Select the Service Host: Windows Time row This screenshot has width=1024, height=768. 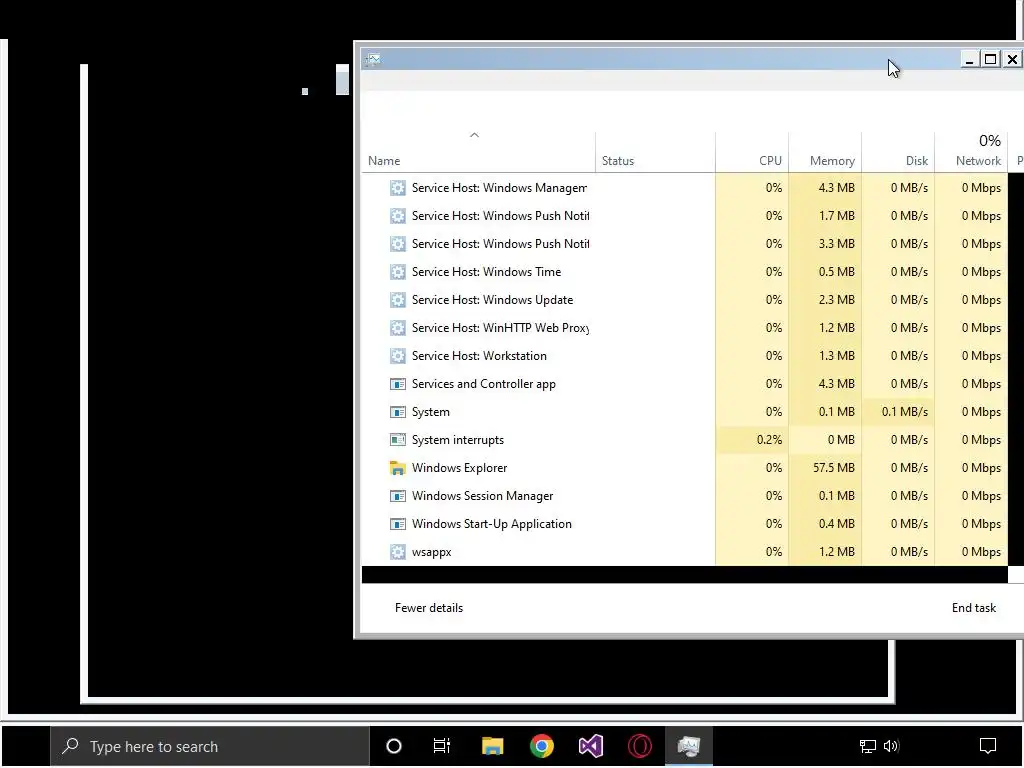(684, 272)
